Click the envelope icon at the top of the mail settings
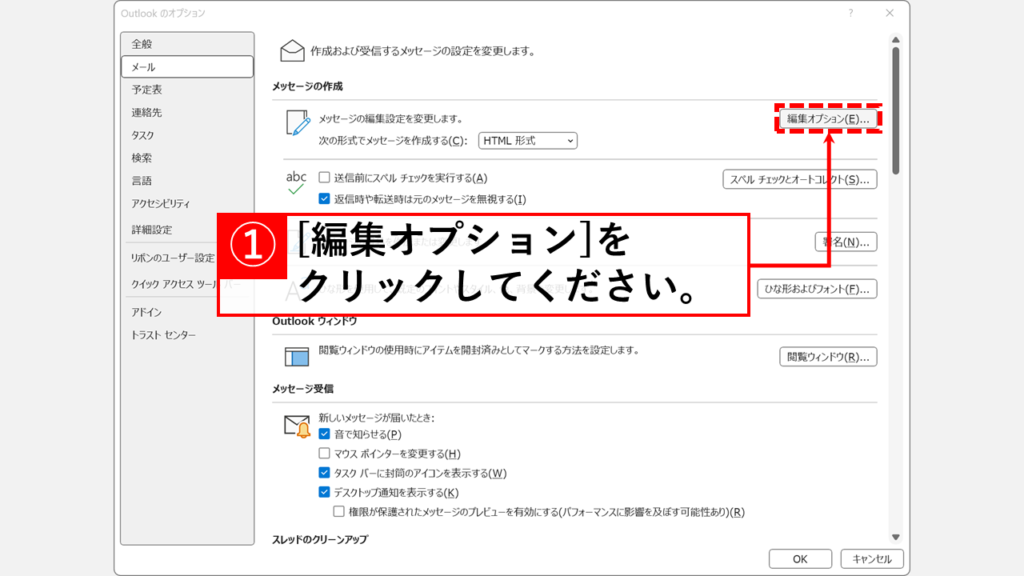 tap(292, 51)
